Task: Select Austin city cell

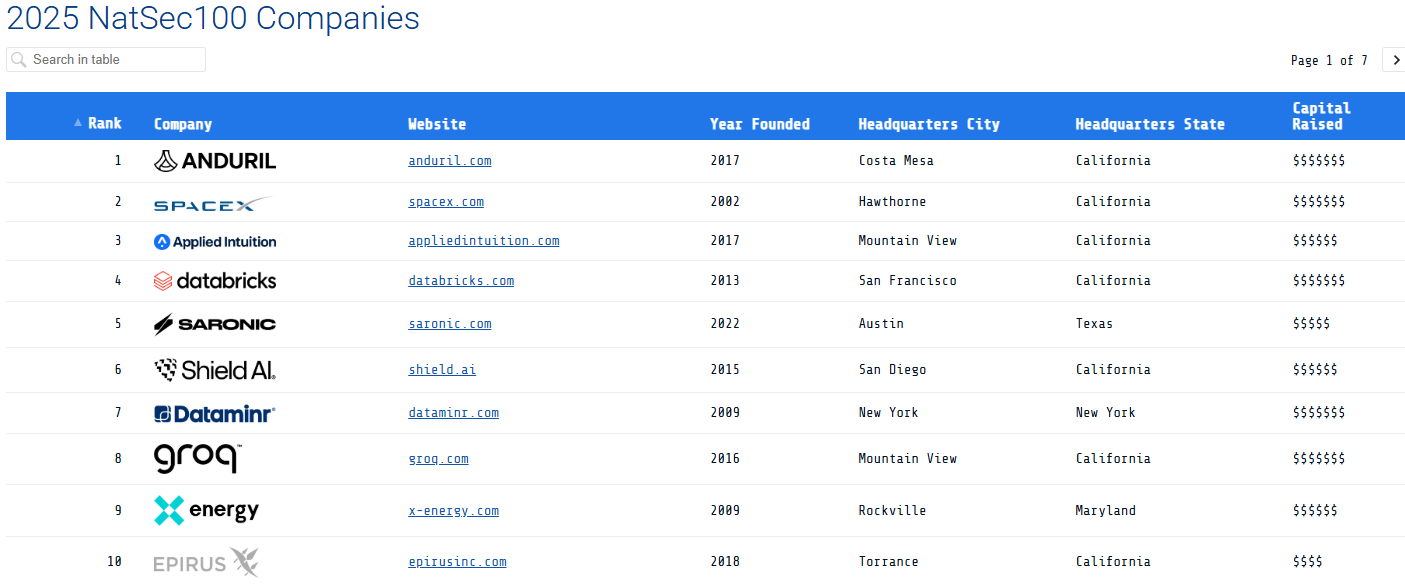Action: (x=881, y=324)
